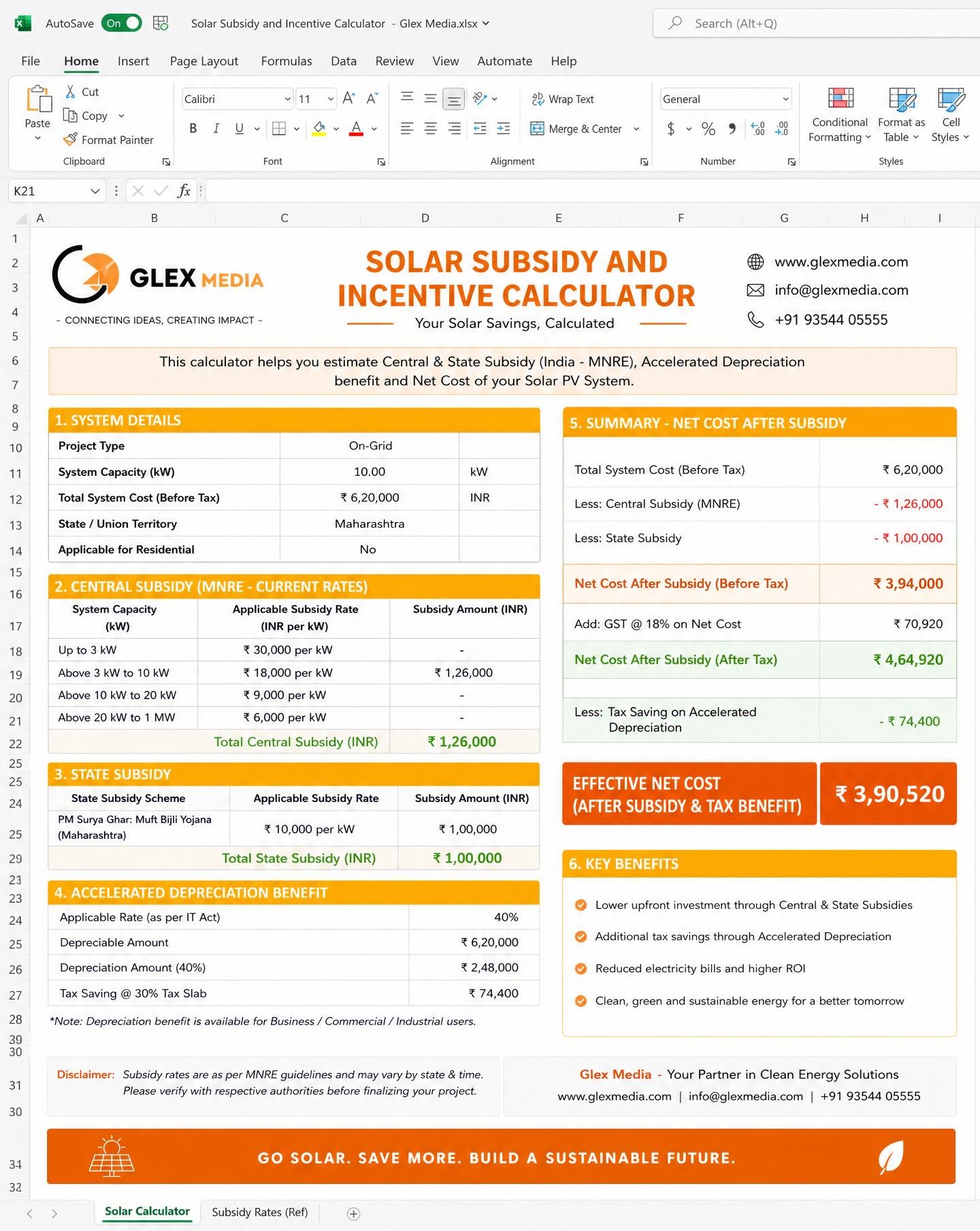Expand the Number format General dropdown
The image size is (980, 1231).
[x=785, y=99]
